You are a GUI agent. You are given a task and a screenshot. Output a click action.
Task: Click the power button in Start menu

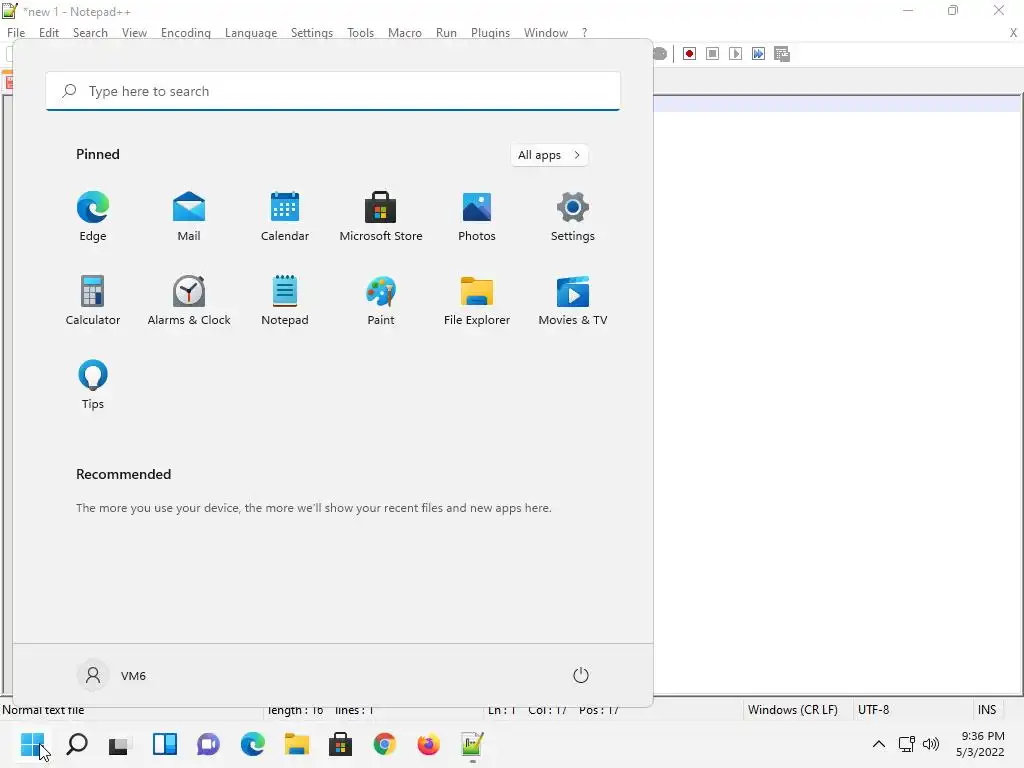tap(581, 675)
